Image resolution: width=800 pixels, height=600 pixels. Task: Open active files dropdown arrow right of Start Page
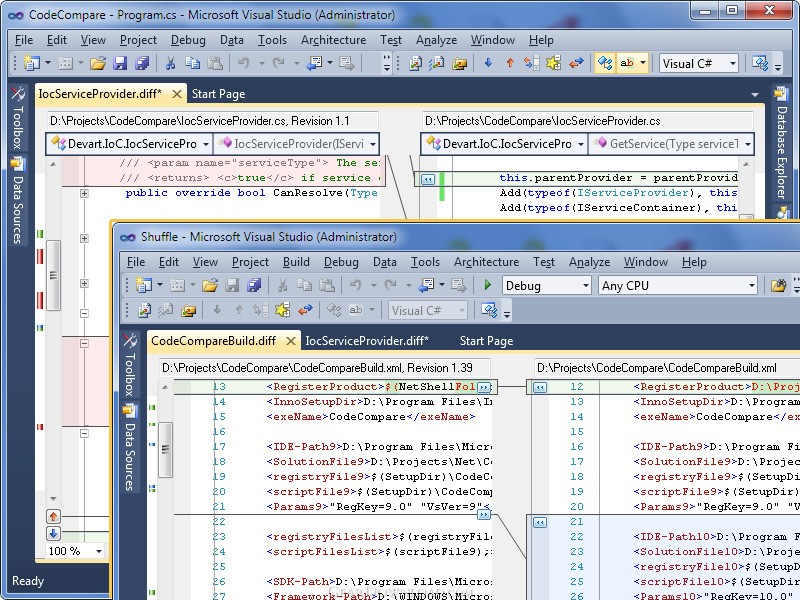pos(755,94)
